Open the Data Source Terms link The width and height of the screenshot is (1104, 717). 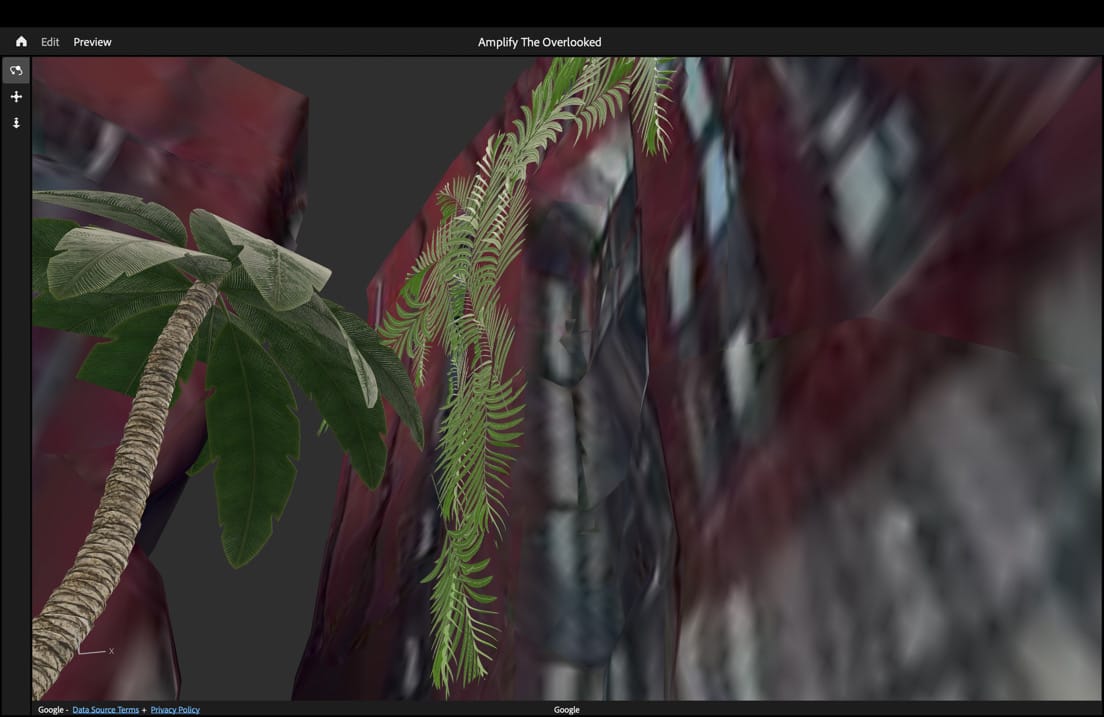[105, 709]
